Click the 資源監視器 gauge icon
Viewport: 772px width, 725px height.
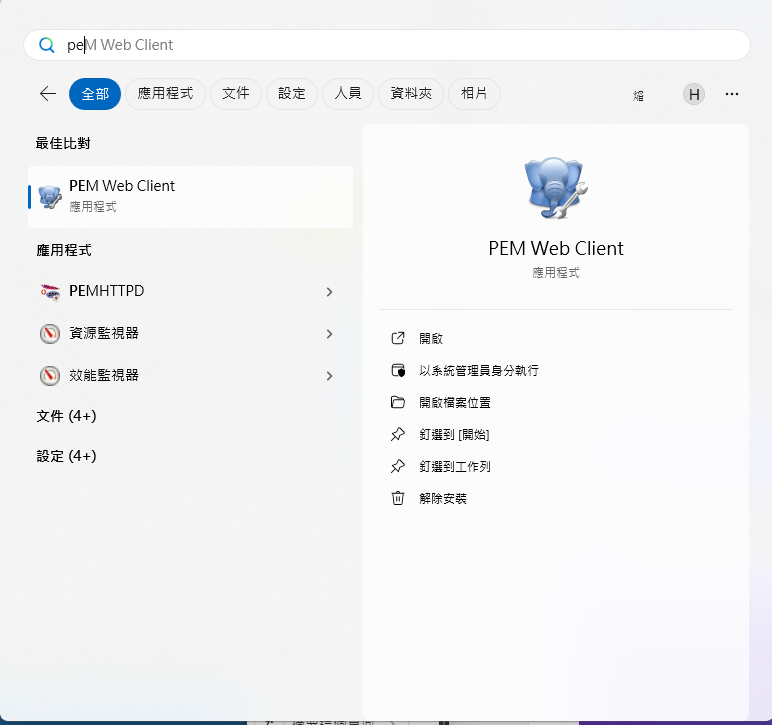tap(50, 334)
